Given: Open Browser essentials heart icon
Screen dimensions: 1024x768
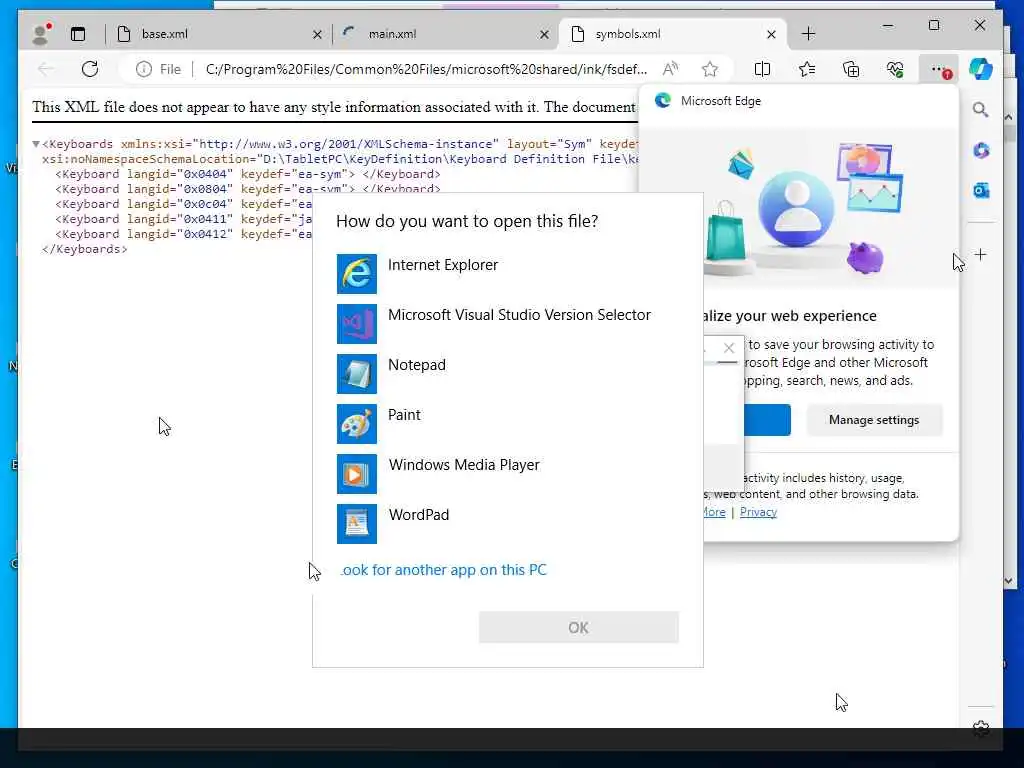Looking at the screenshot, I should pyautogui.click(x=895, y=69).
